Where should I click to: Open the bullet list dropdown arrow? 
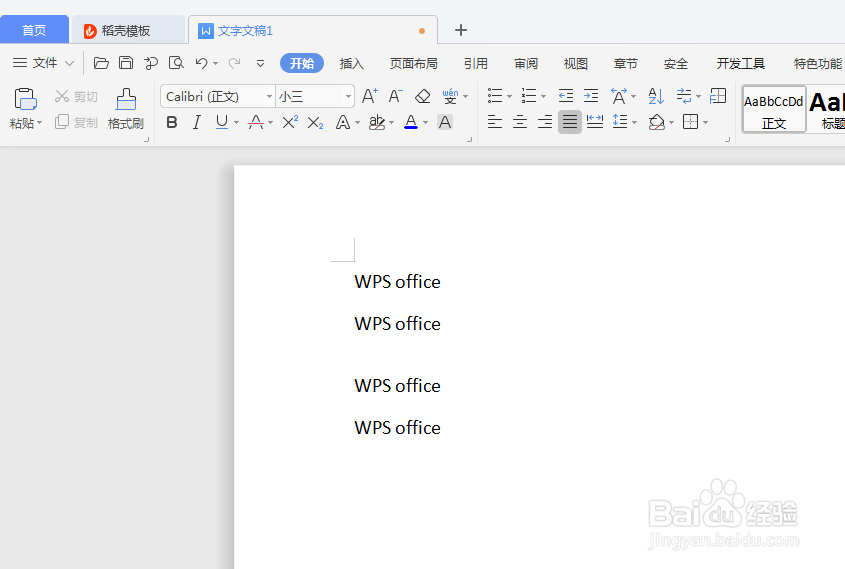click(509, 97)
